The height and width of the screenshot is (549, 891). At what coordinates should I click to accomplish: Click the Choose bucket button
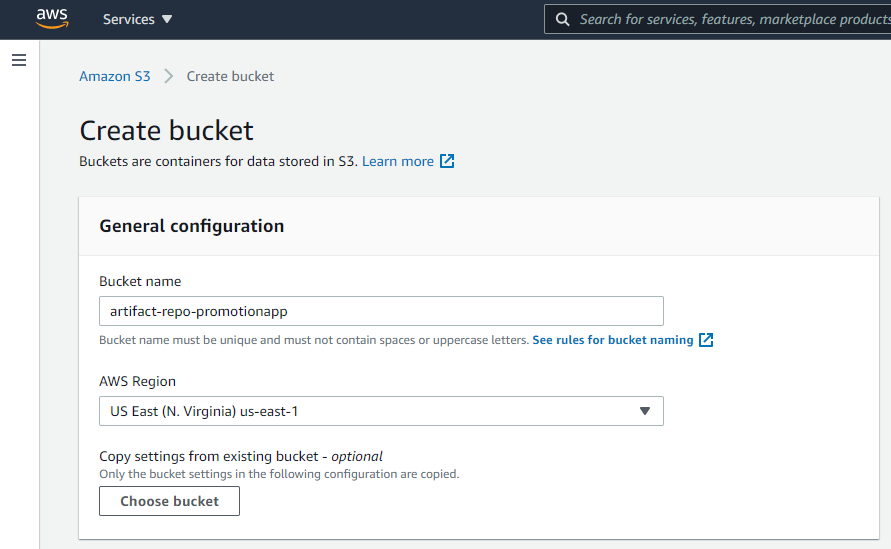point(169,501)
